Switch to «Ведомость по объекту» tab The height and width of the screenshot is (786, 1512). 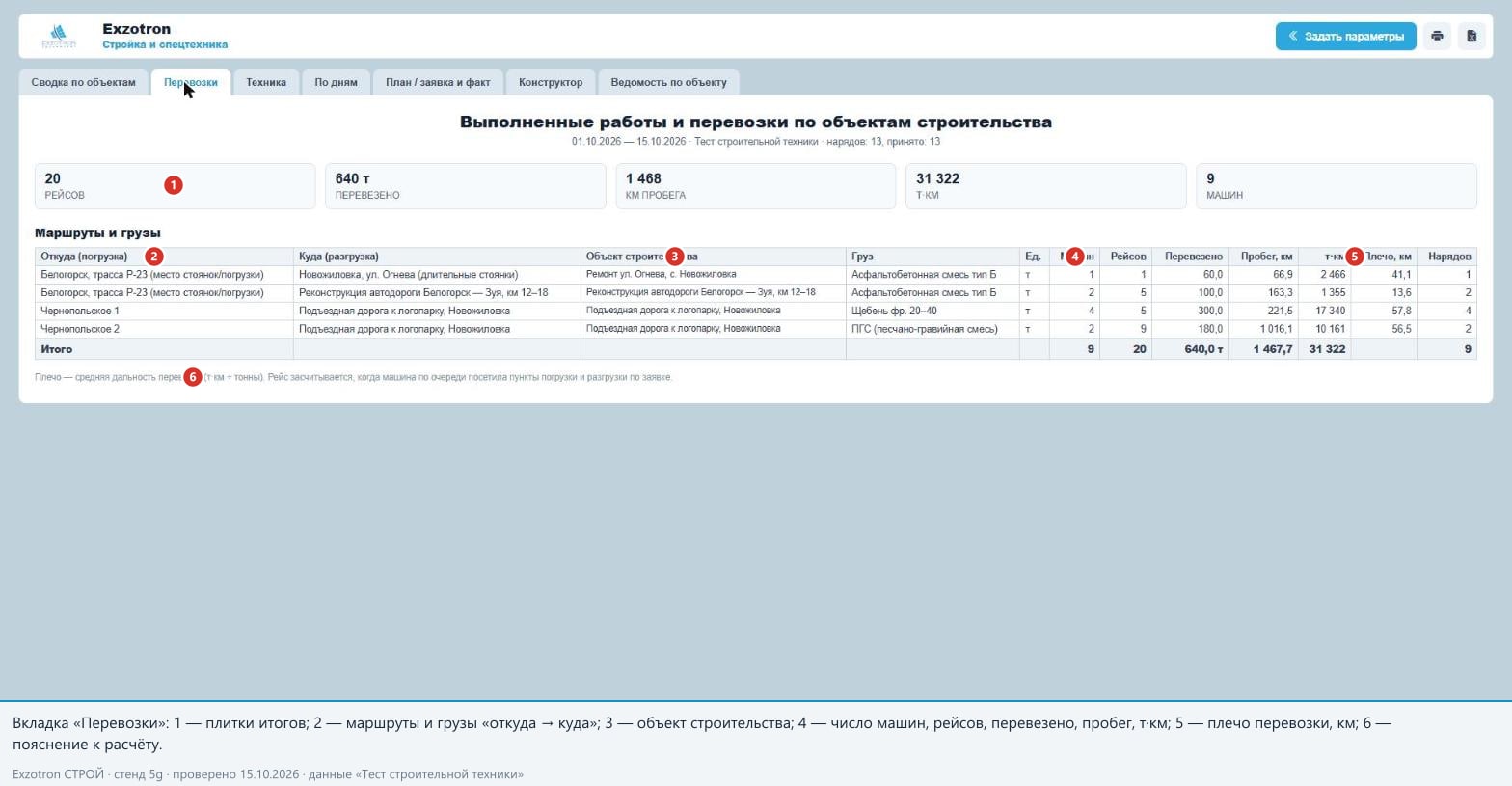(669, 83)
